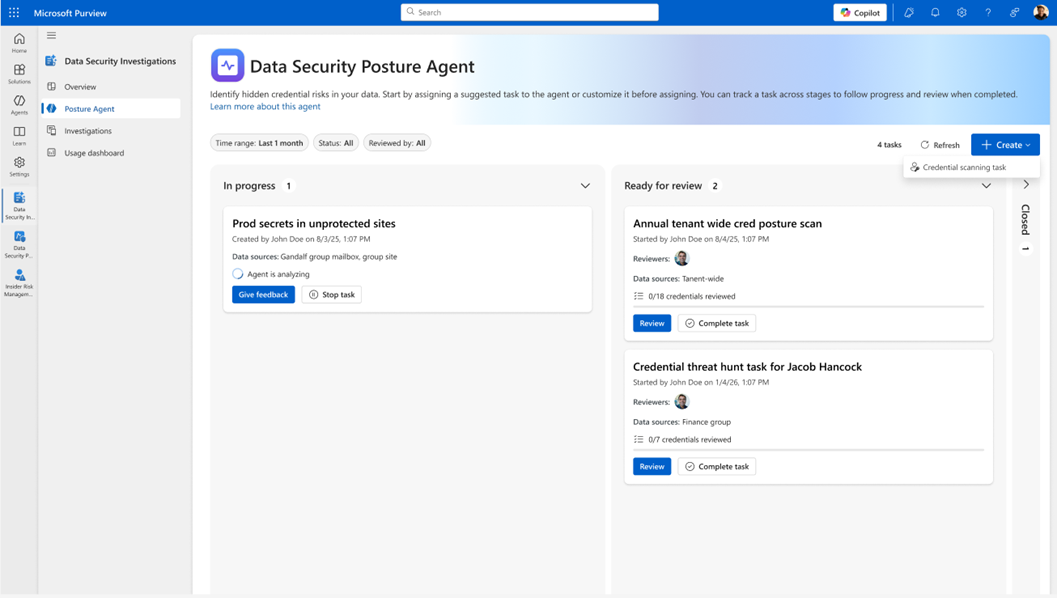Open Learn in left rail
This screenshot has width=1057, height=598.
pos(19,136)
